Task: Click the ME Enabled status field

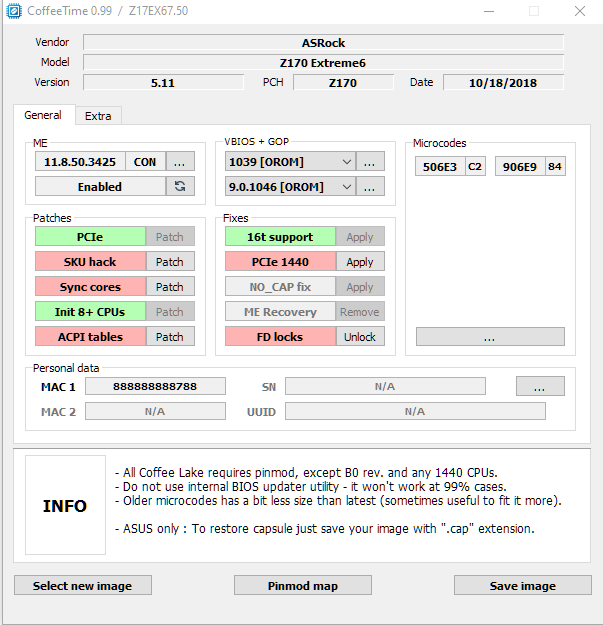Action: pyautogui.click(x=100, y=187)
